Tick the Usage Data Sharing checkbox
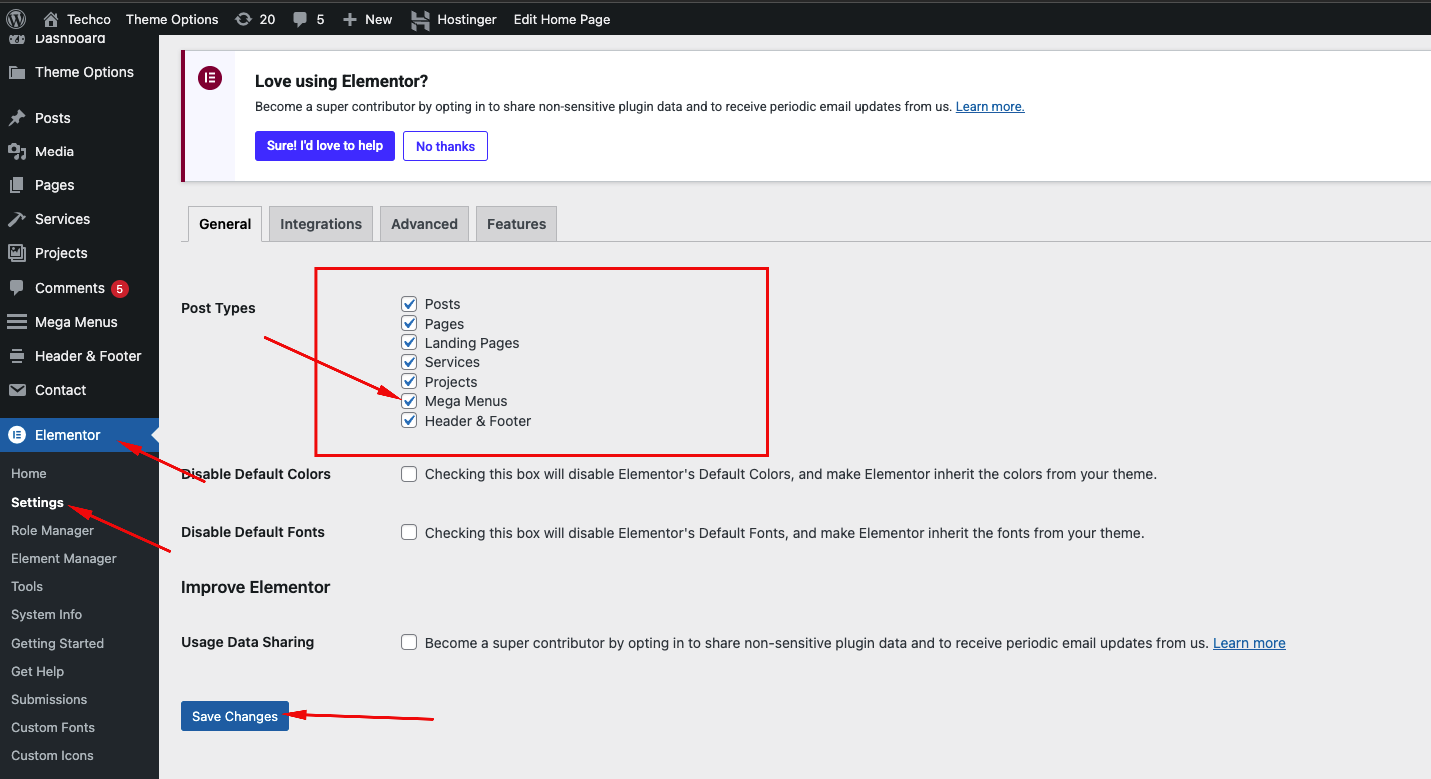Screen dimensions: 1431x779 pyautogui.click(x=409, y=642)
